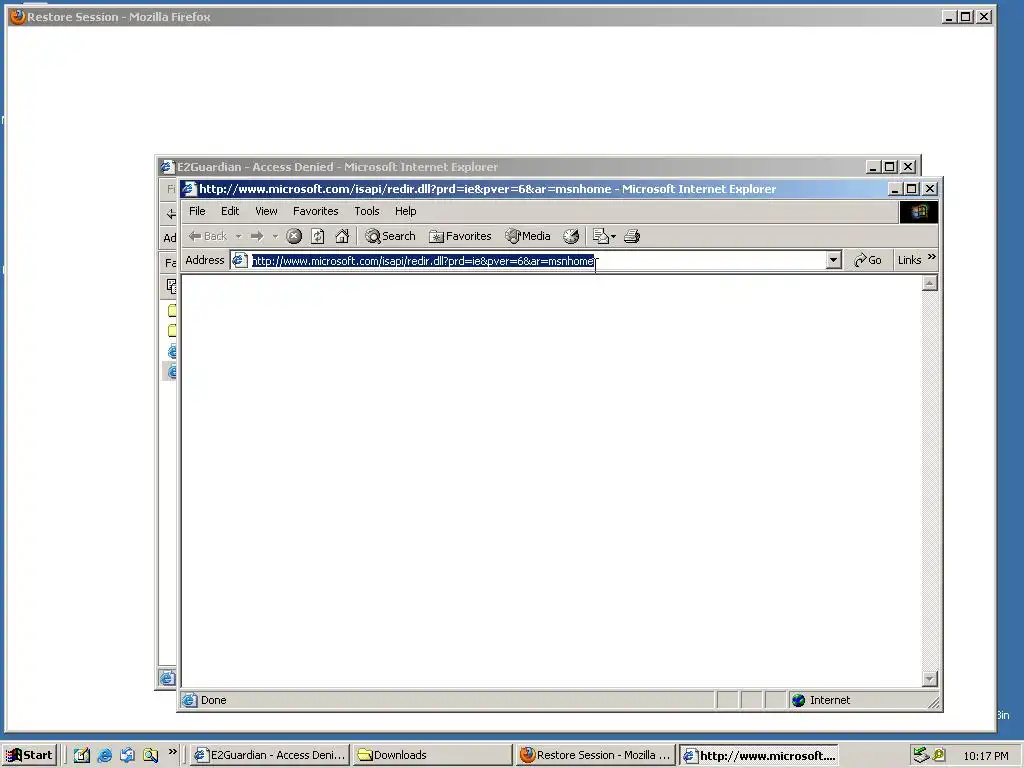Open the Search pane from toolbar
This screenshot has width=1024, height=768.
[390, 236]
